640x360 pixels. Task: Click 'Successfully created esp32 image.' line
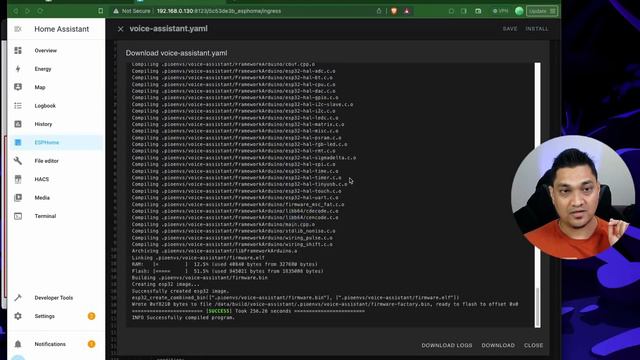point(180,291)
